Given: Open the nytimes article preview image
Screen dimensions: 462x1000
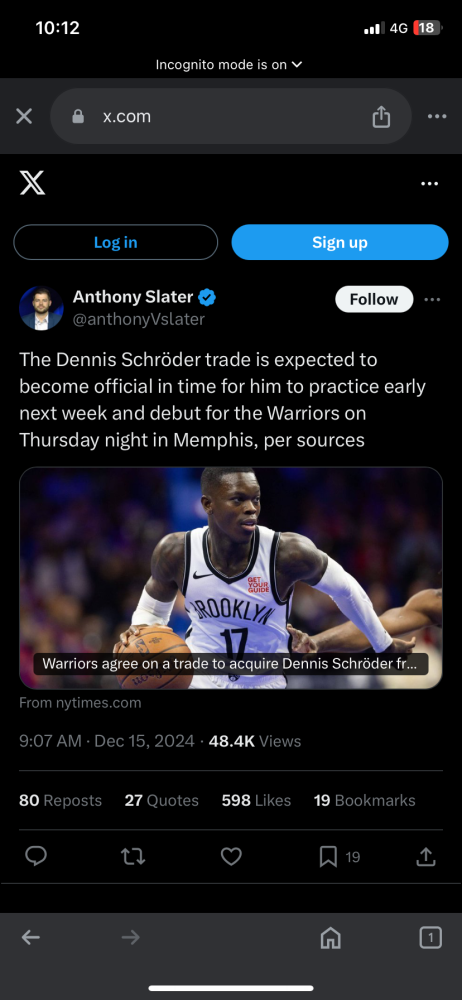Looking at the screenshot, I should 230,578.
